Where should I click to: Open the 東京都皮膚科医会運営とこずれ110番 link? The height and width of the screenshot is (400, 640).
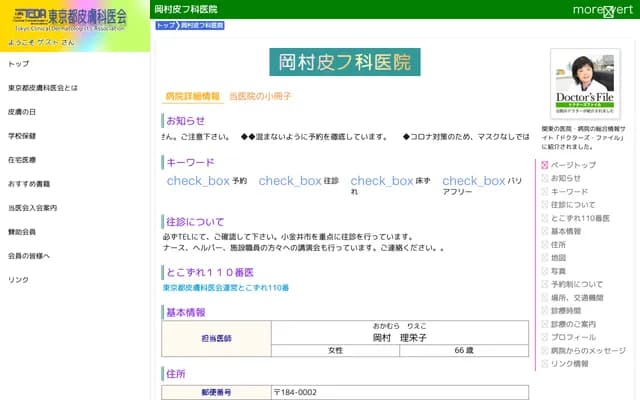point(226,288)
